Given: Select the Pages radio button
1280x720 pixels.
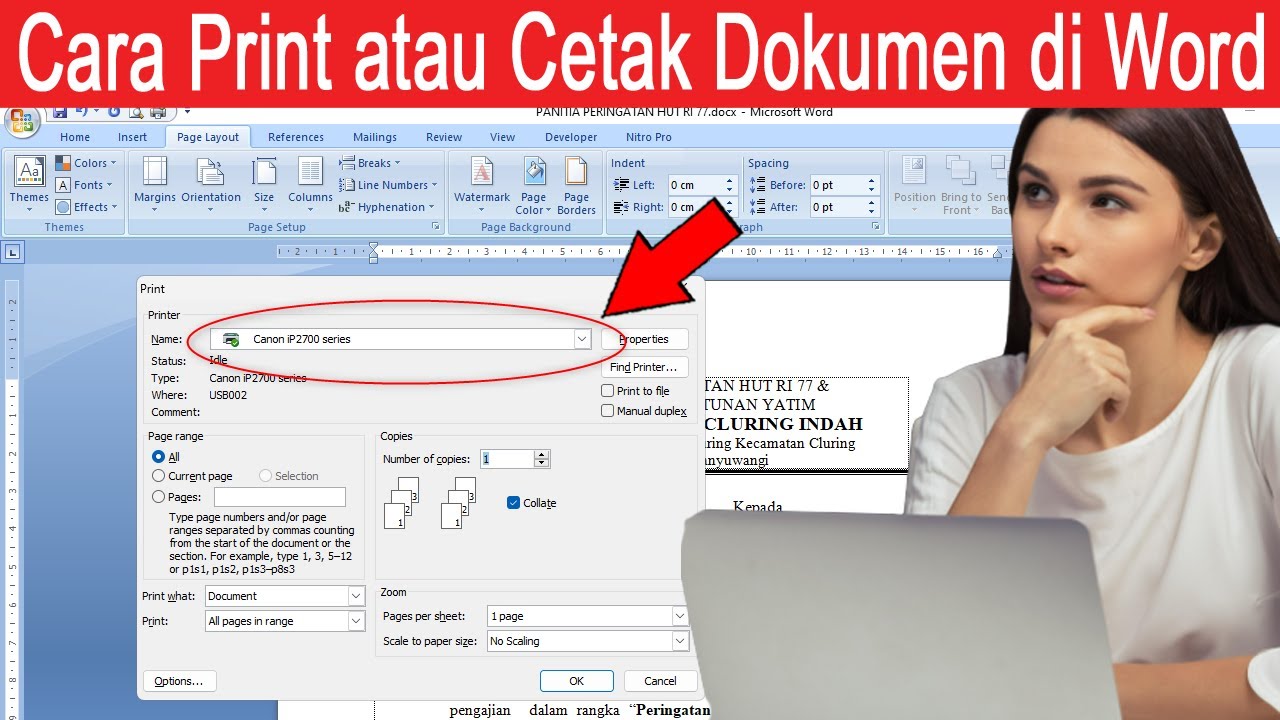Looking at the screenshot, I should pyautogui.click(x=158, y=497).
